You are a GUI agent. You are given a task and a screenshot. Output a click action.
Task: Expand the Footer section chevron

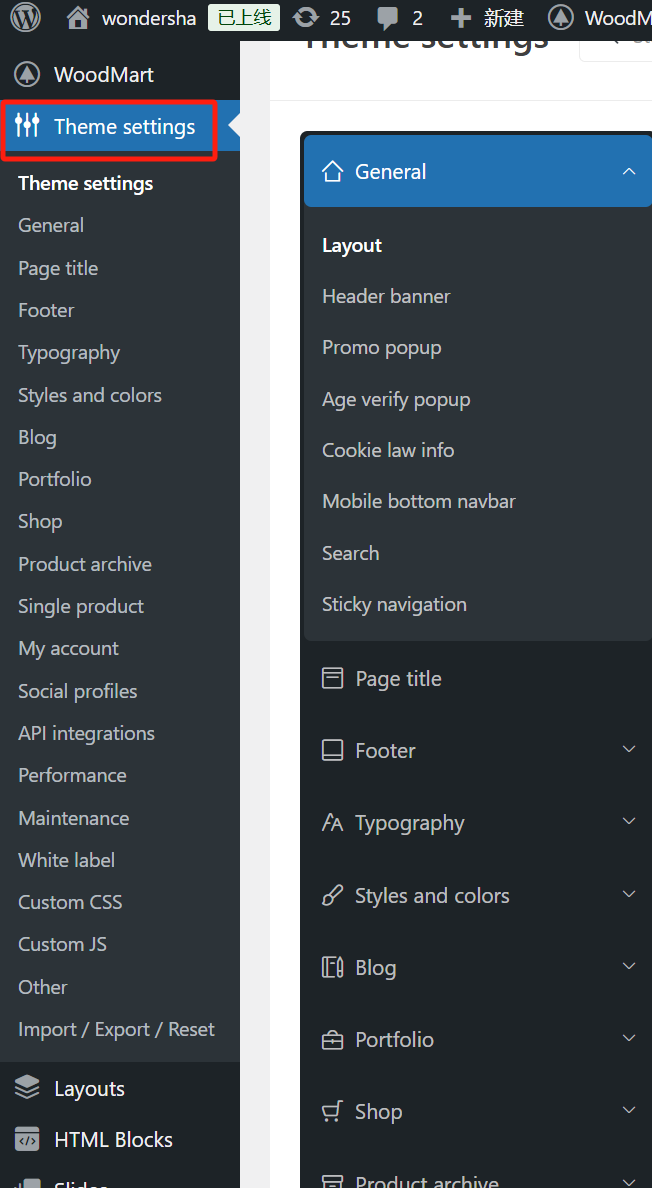pyautogui.click(x=629, y=750)
